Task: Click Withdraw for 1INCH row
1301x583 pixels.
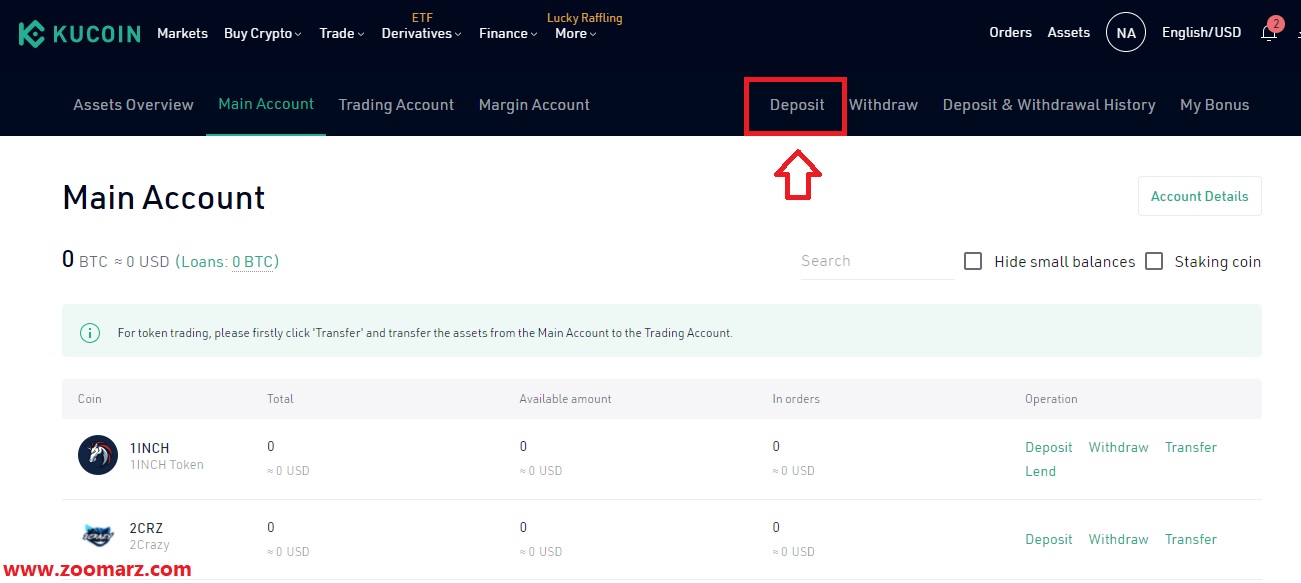Action: coord(1118,447)
